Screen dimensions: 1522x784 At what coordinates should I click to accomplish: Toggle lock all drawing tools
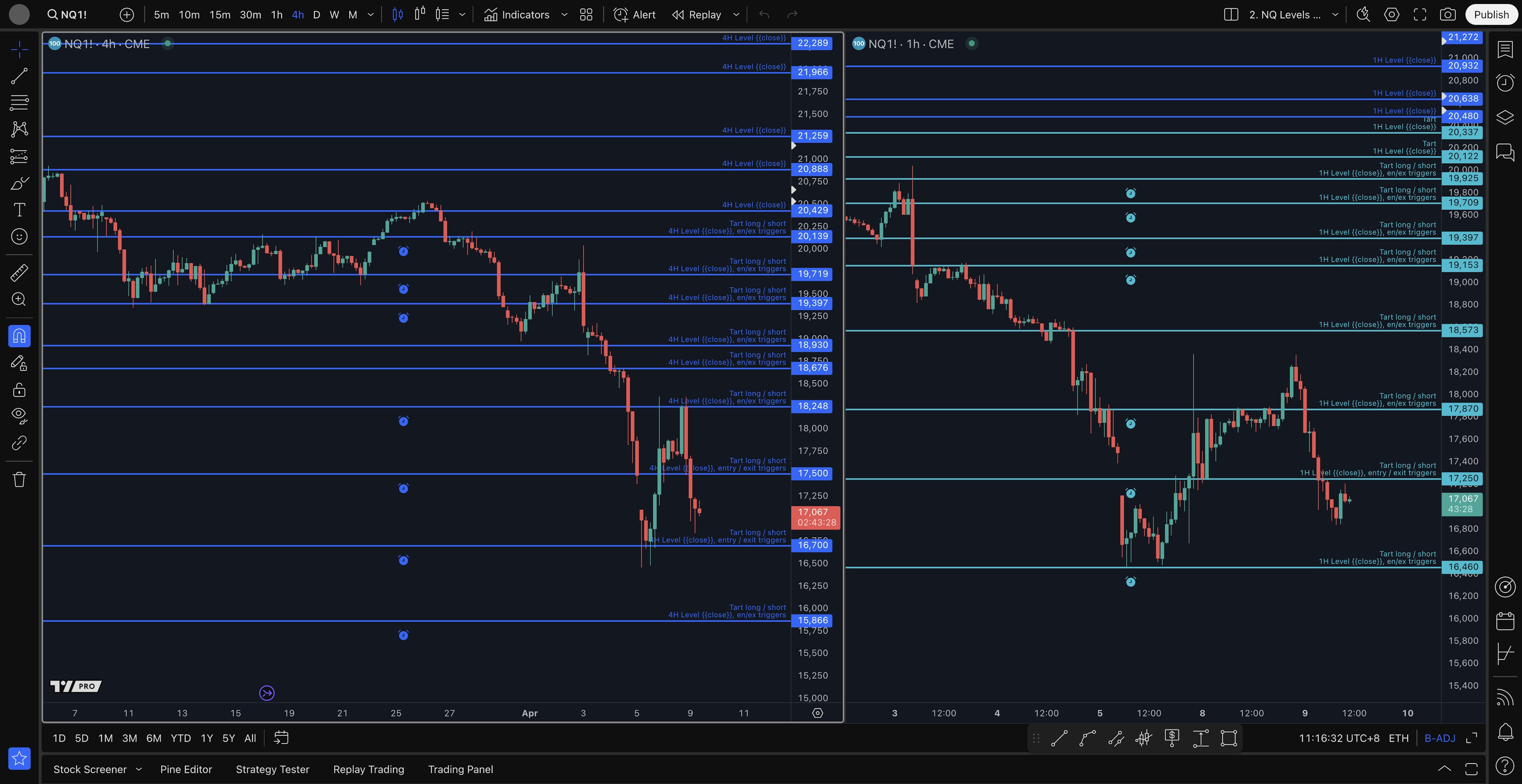click(19, 390)
